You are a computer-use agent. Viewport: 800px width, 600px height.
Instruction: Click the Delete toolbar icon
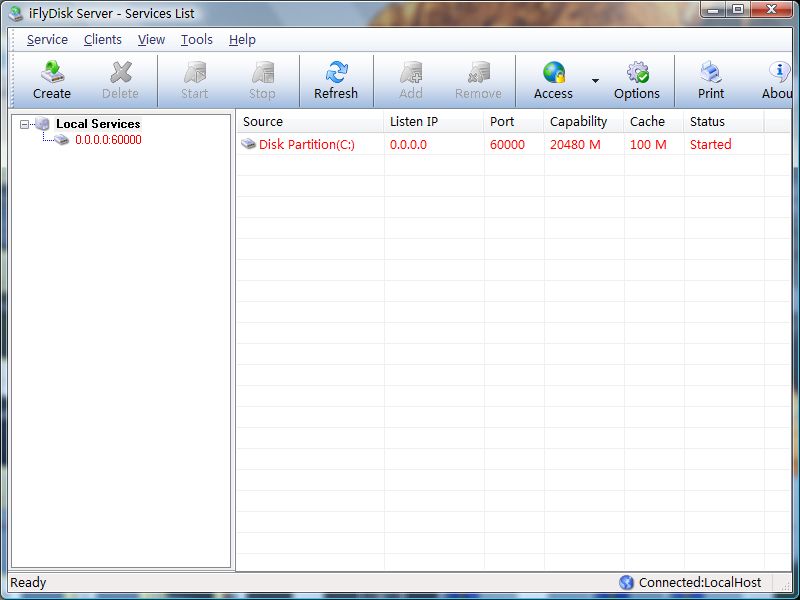click(x=121, y=73)
